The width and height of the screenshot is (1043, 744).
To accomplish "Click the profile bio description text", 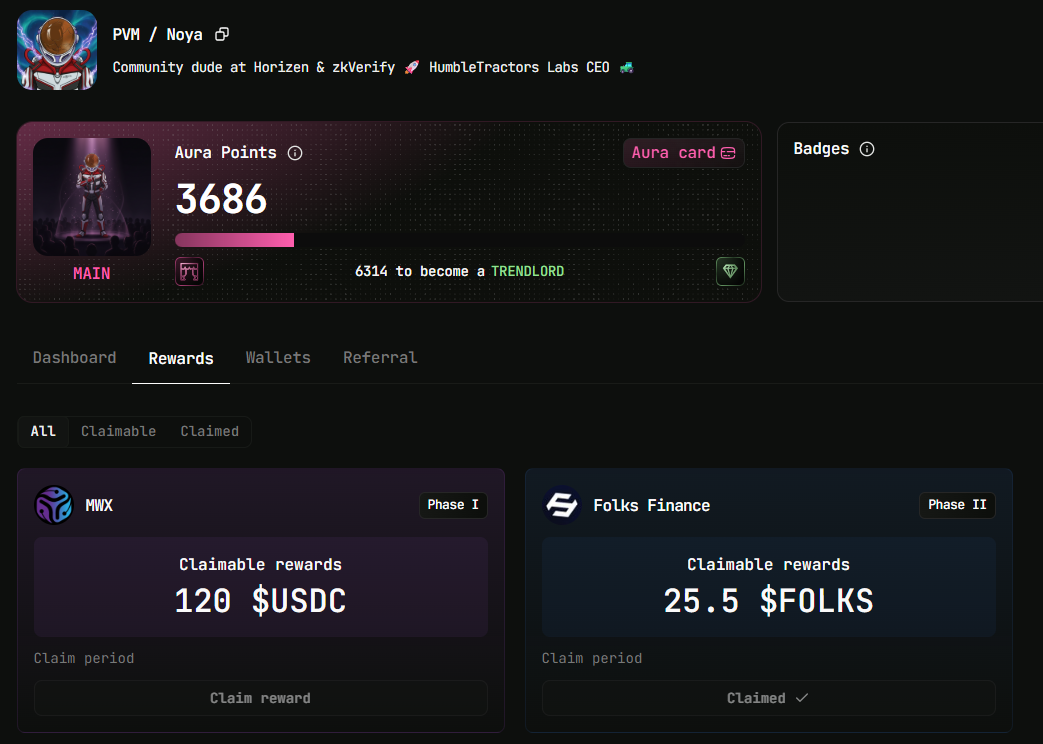I will pos(373,67).
